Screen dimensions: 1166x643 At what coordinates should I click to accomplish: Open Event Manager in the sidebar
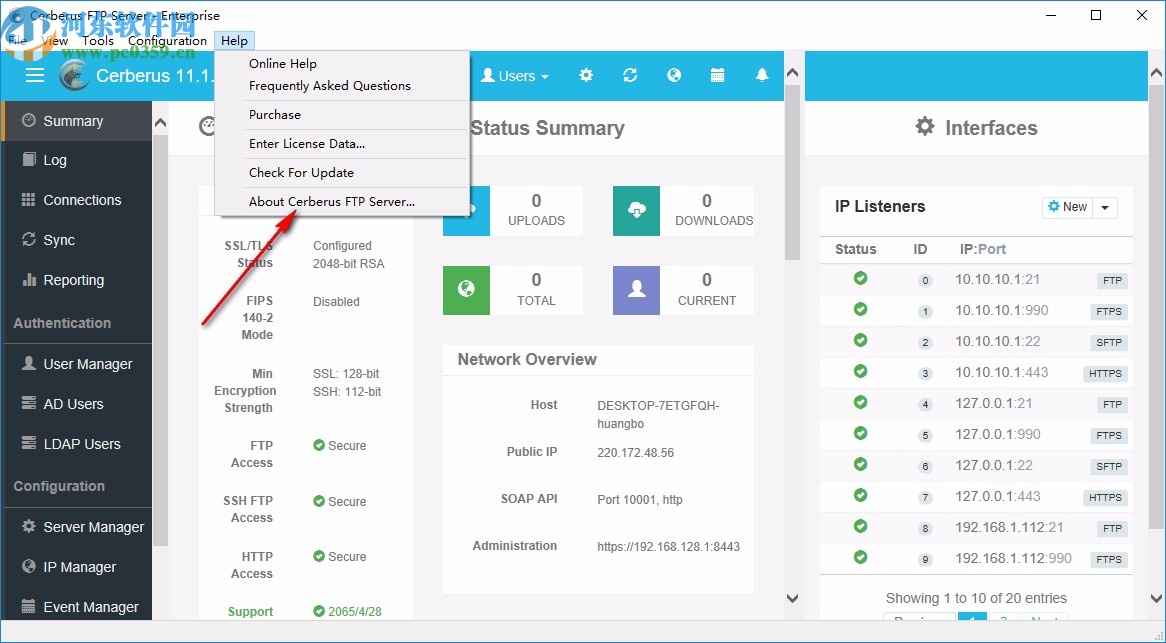click(77, 607)
